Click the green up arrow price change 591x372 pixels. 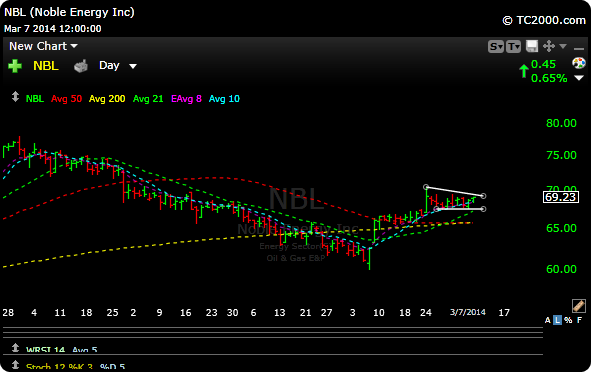tap(524, 71)
